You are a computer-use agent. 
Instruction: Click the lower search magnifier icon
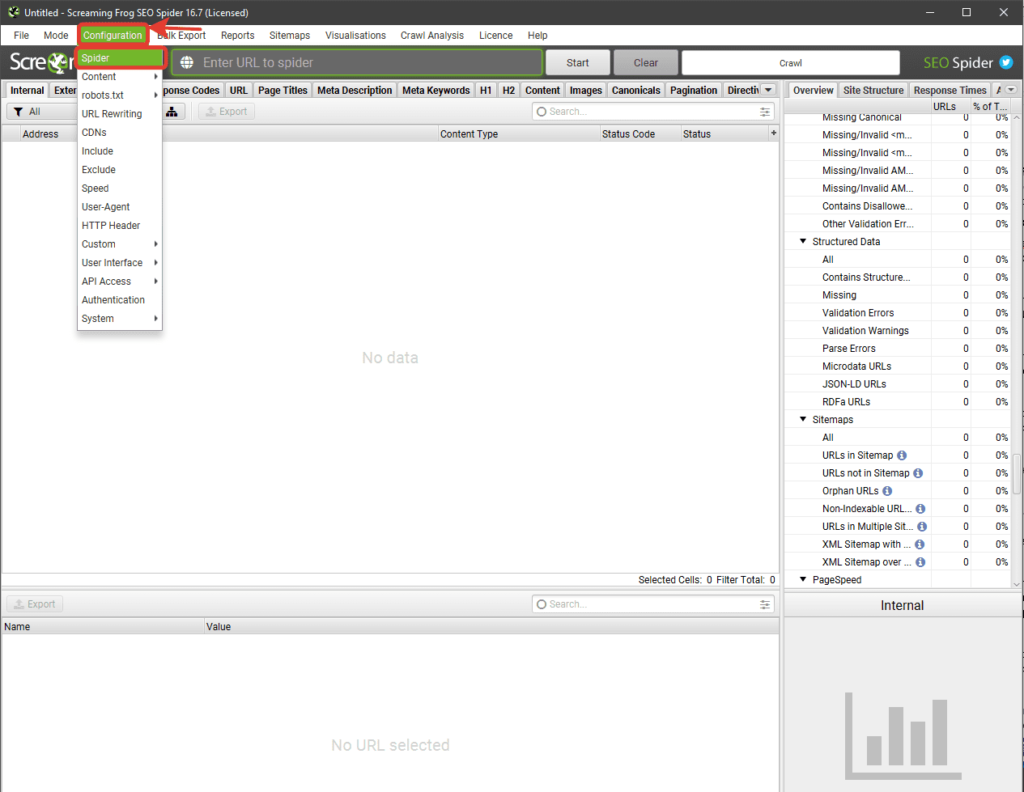coord(541,605)
